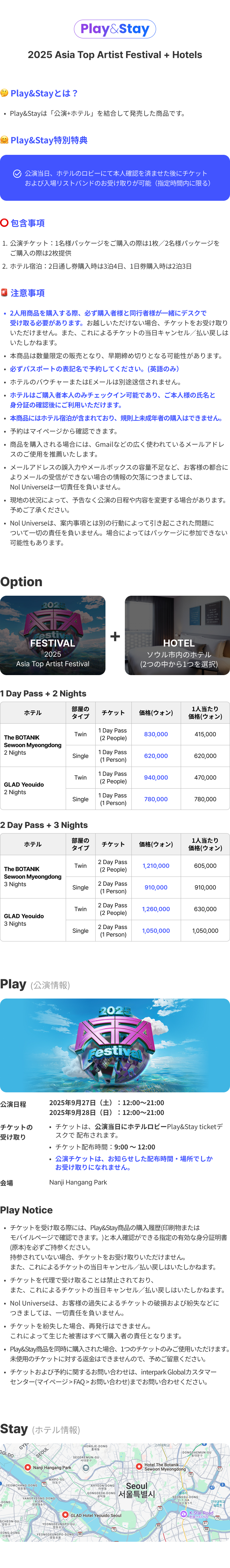Click the 780,000 price for GLAD Single
Image resolution: width=230 pixels, height=1568 pixels.
[x=155, y=799]
